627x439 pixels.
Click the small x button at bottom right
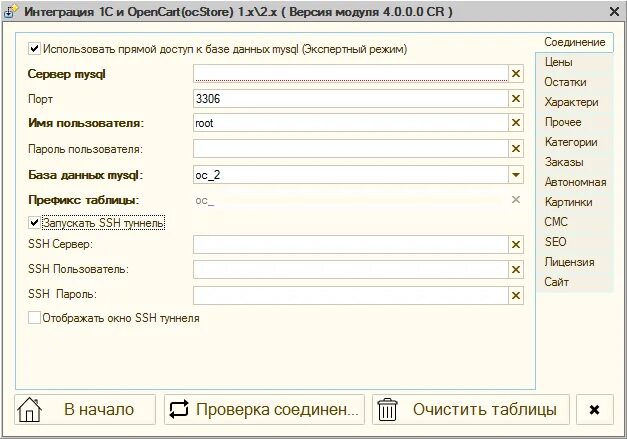coord(595,409)
